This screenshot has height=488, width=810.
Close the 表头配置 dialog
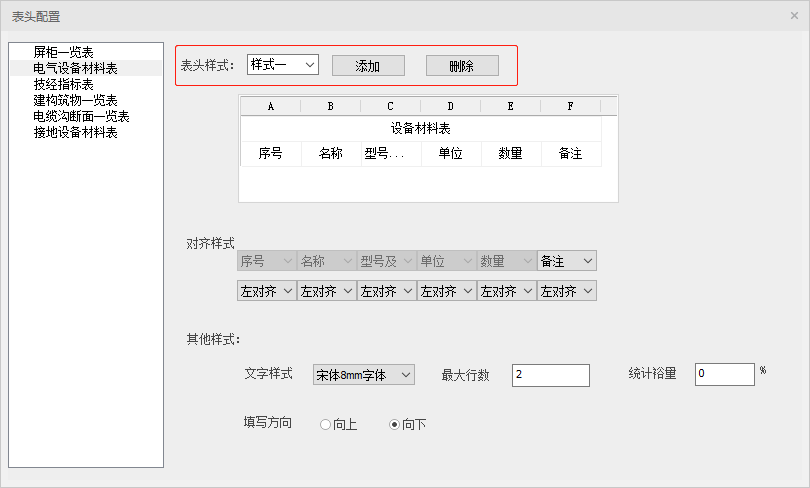coord(795,15)
